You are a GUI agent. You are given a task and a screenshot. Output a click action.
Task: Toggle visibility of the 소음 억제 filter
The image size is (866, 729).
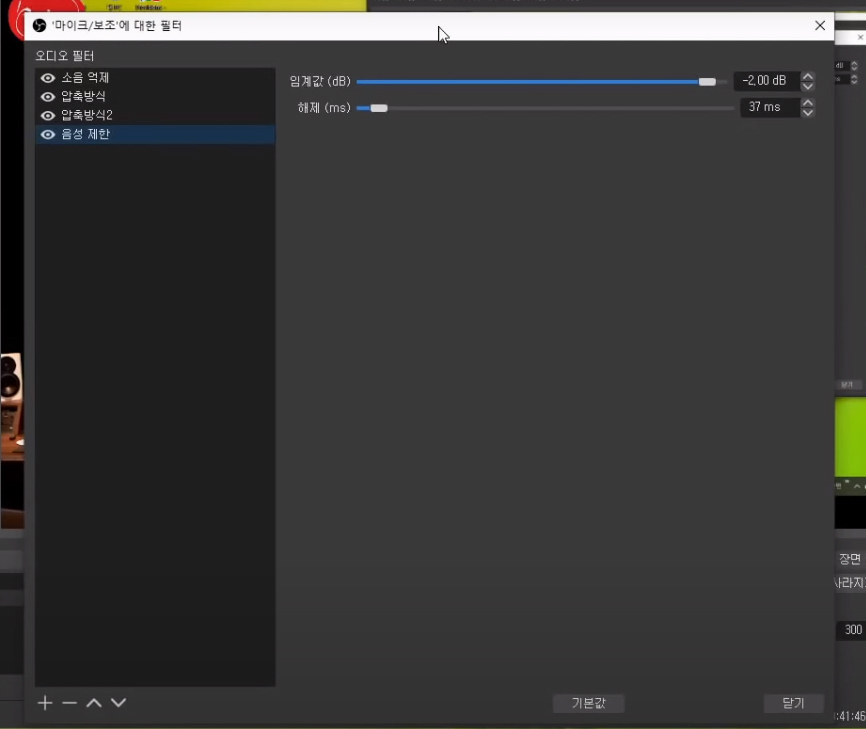coord(47,78)
